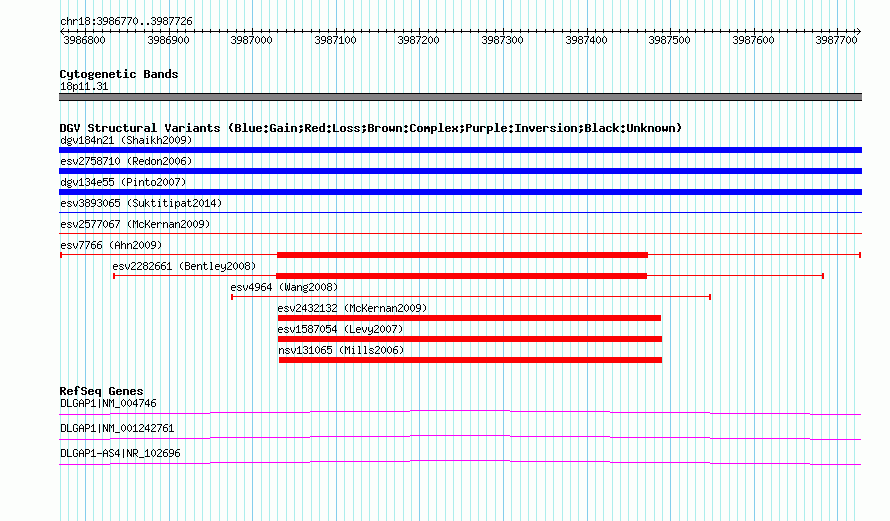This screenshot has width=890, height=521.
Task: Select the magenta DLGAP1|NM_004746 intron line
Action: pyautogui.click(x=460, y=412)
